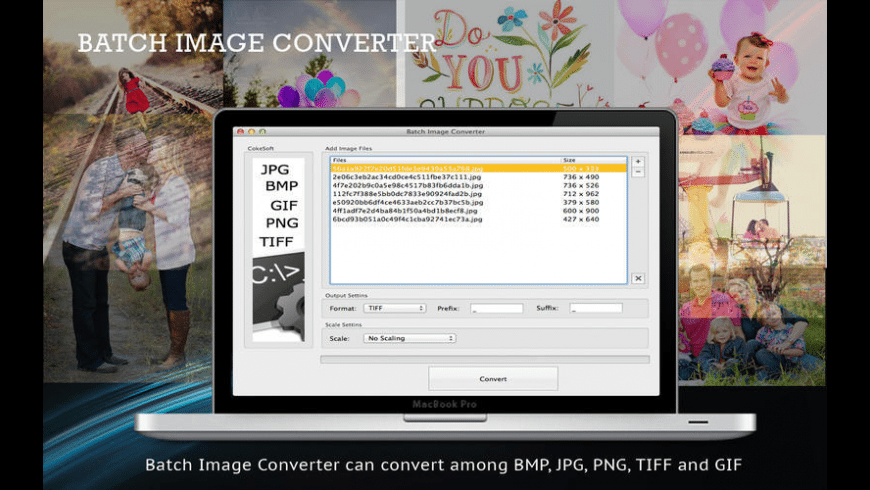870x490 pixels.
Task: Click the size value 600 x 900
Action: (581, 211)
